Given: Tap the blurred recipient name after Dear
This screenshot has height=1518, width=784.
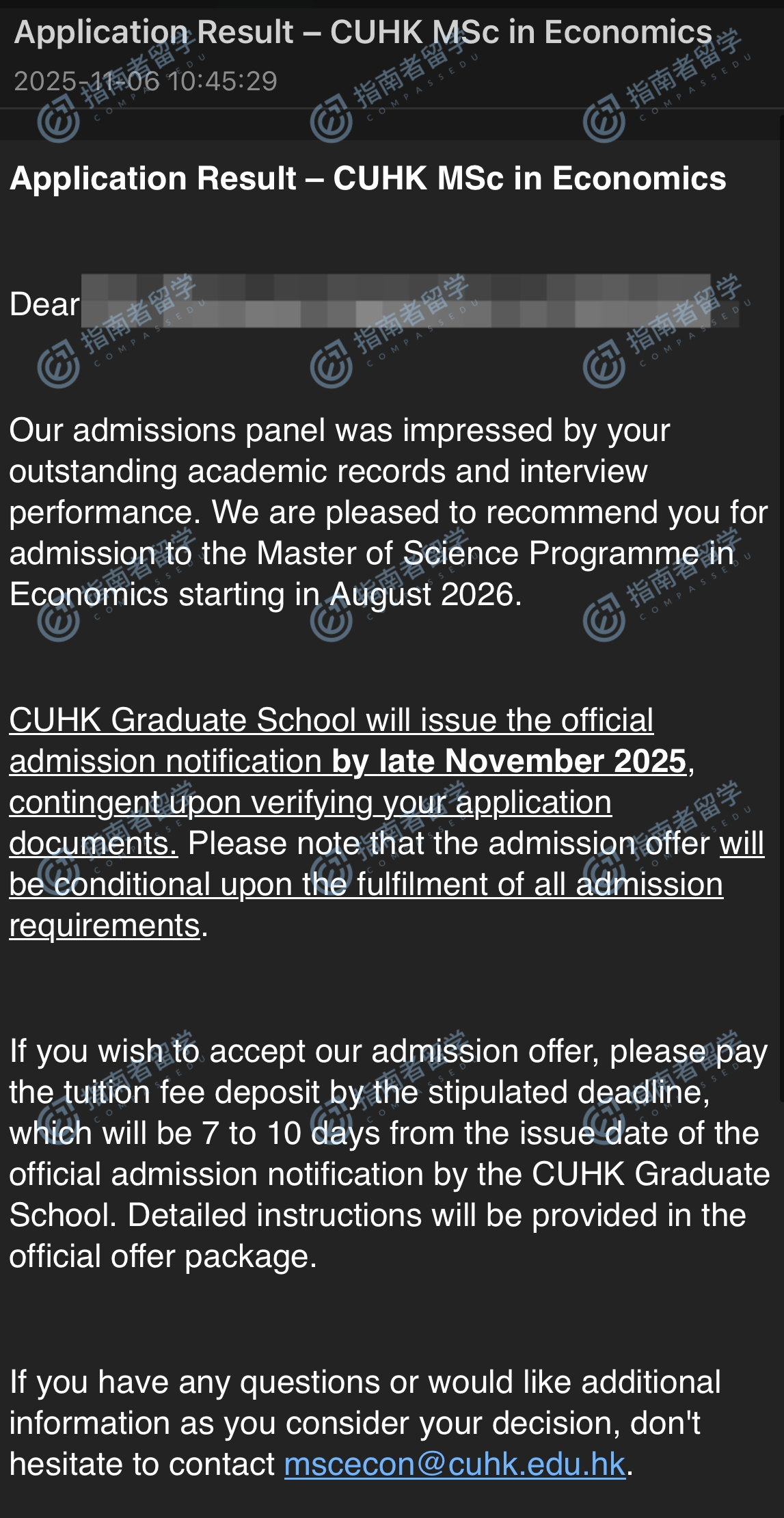Looking at the screenshot, I should point(396,301).
